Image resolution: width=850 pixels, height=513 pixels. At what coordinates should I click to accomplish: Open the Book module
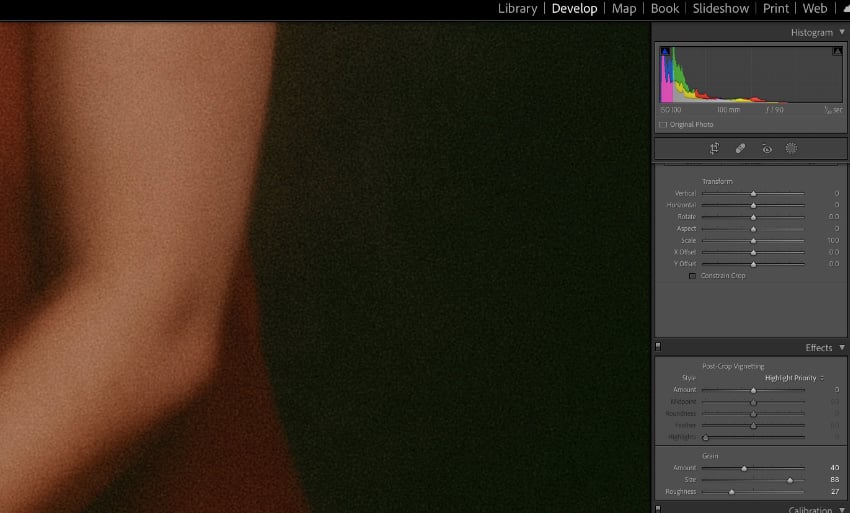[x=665, y=9]
